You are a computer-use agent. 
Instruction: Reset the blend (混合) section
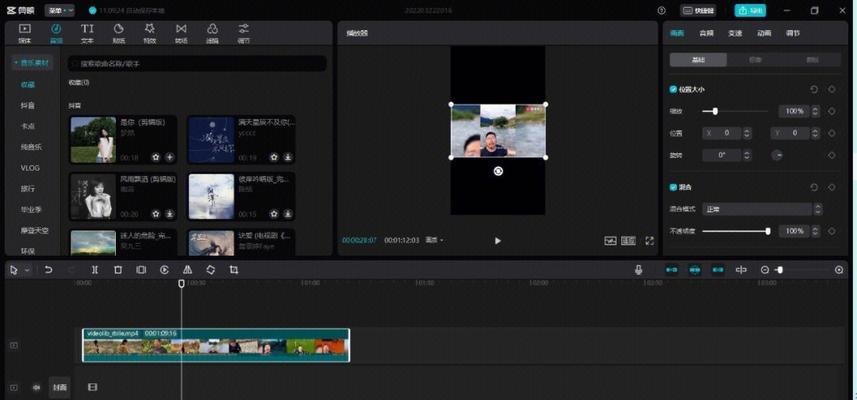[814, 187]
